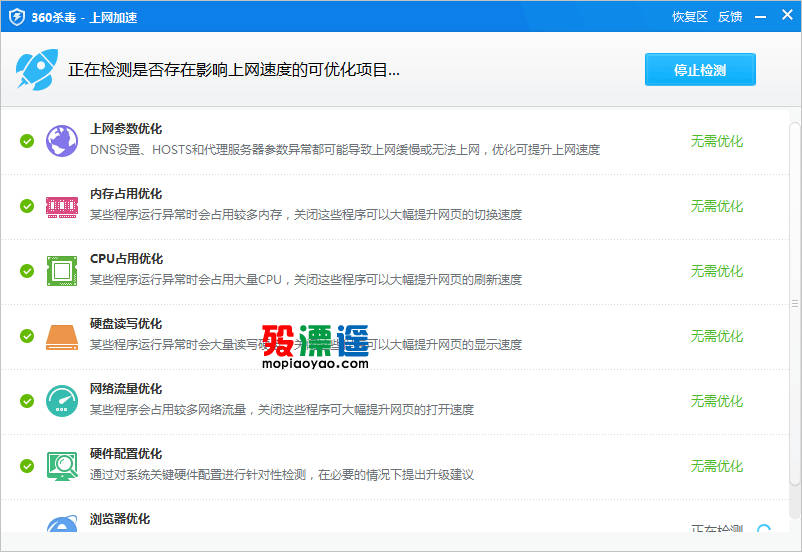Click the 网络流量优化 title
The width and height of the screenshot is (802, 552).
pos(126,389)
